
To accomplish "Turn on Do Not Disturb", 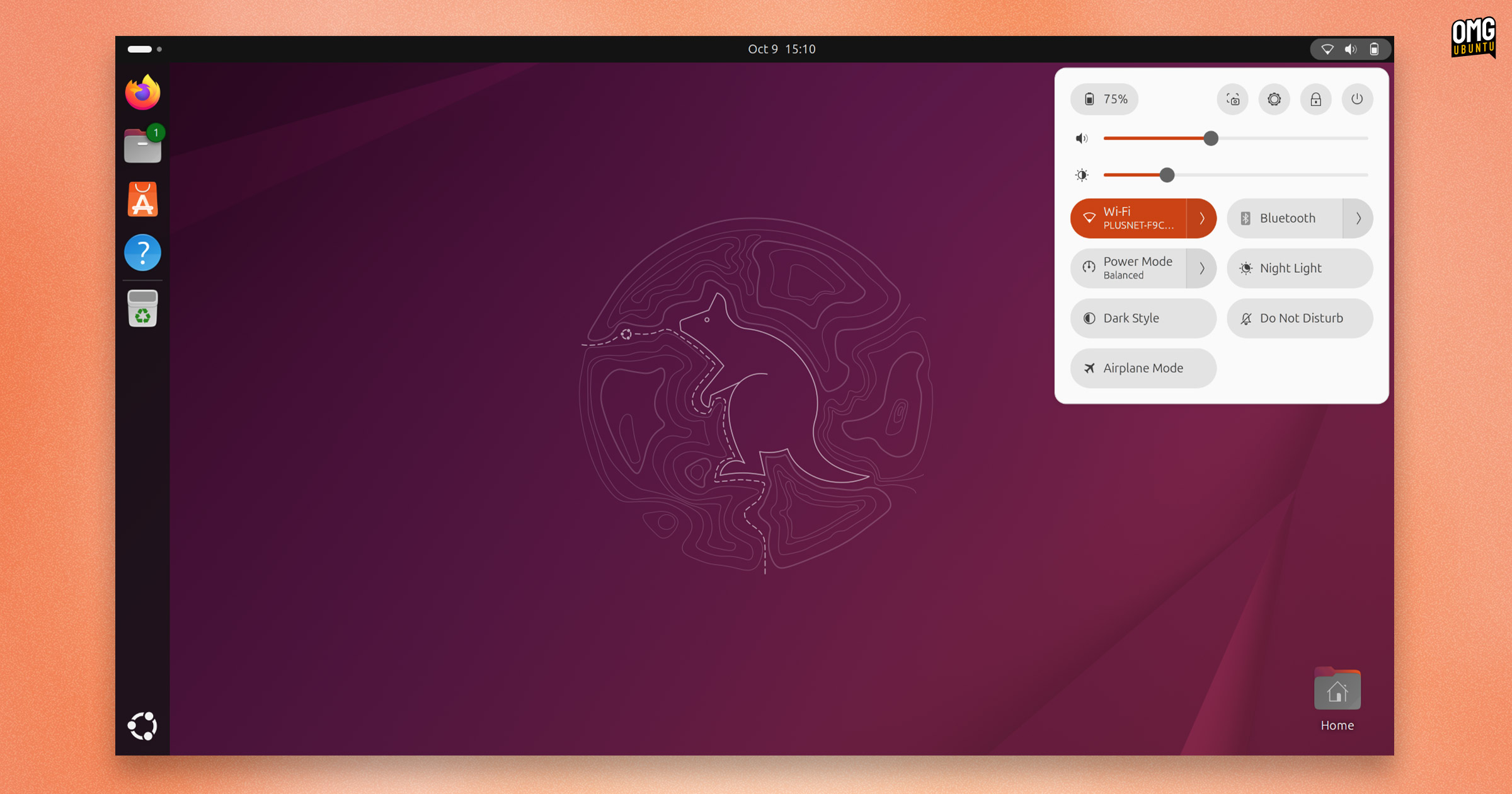I will (1300, 318).
